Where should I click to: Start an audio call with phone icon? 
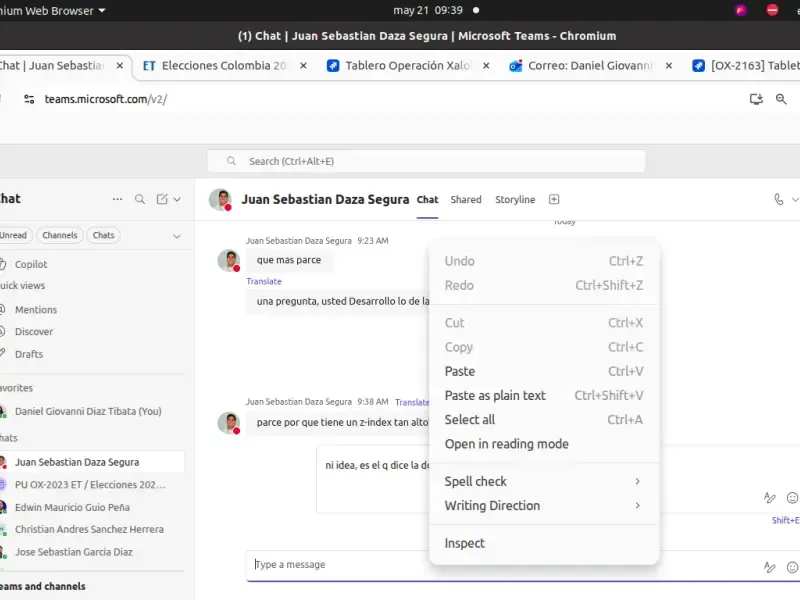pos(779,199)
